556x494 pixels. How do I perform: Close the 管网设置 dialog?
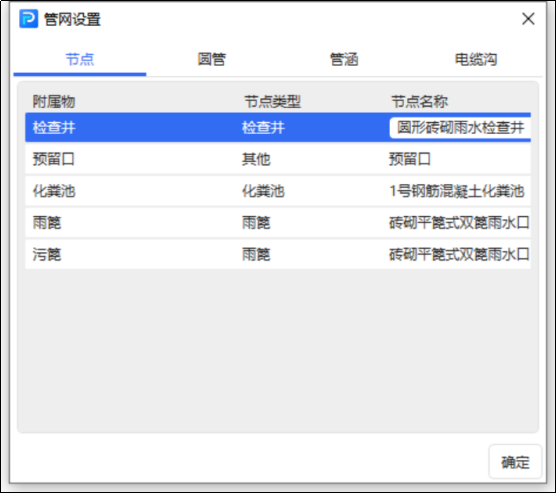click(528, 19)
